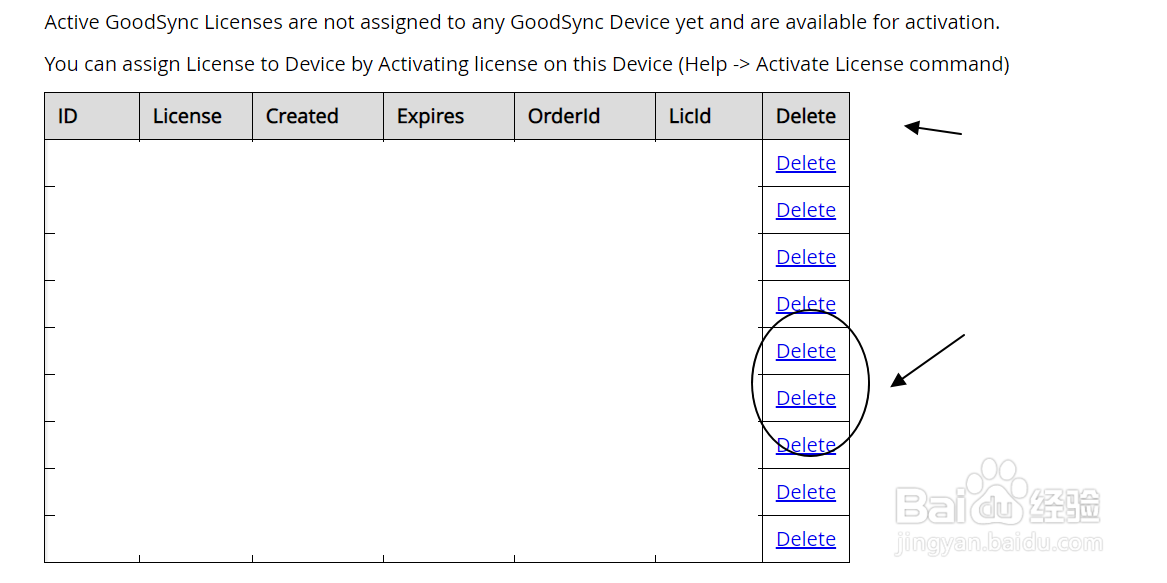Select the Delete link in the third row
Image resolution: width=1167 pixels, height=583 pixels.
point(805,257)
